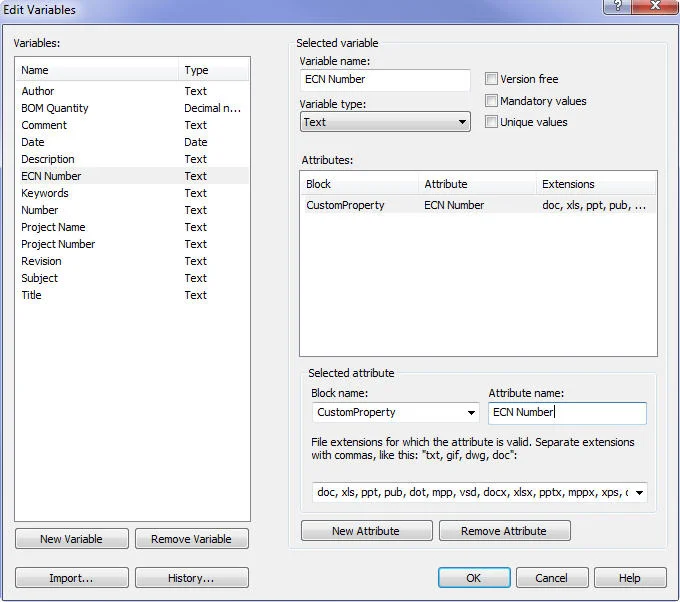Open the Variable type dropdown
The height and width of the screenshot is (602, 680).
(385, 122)
